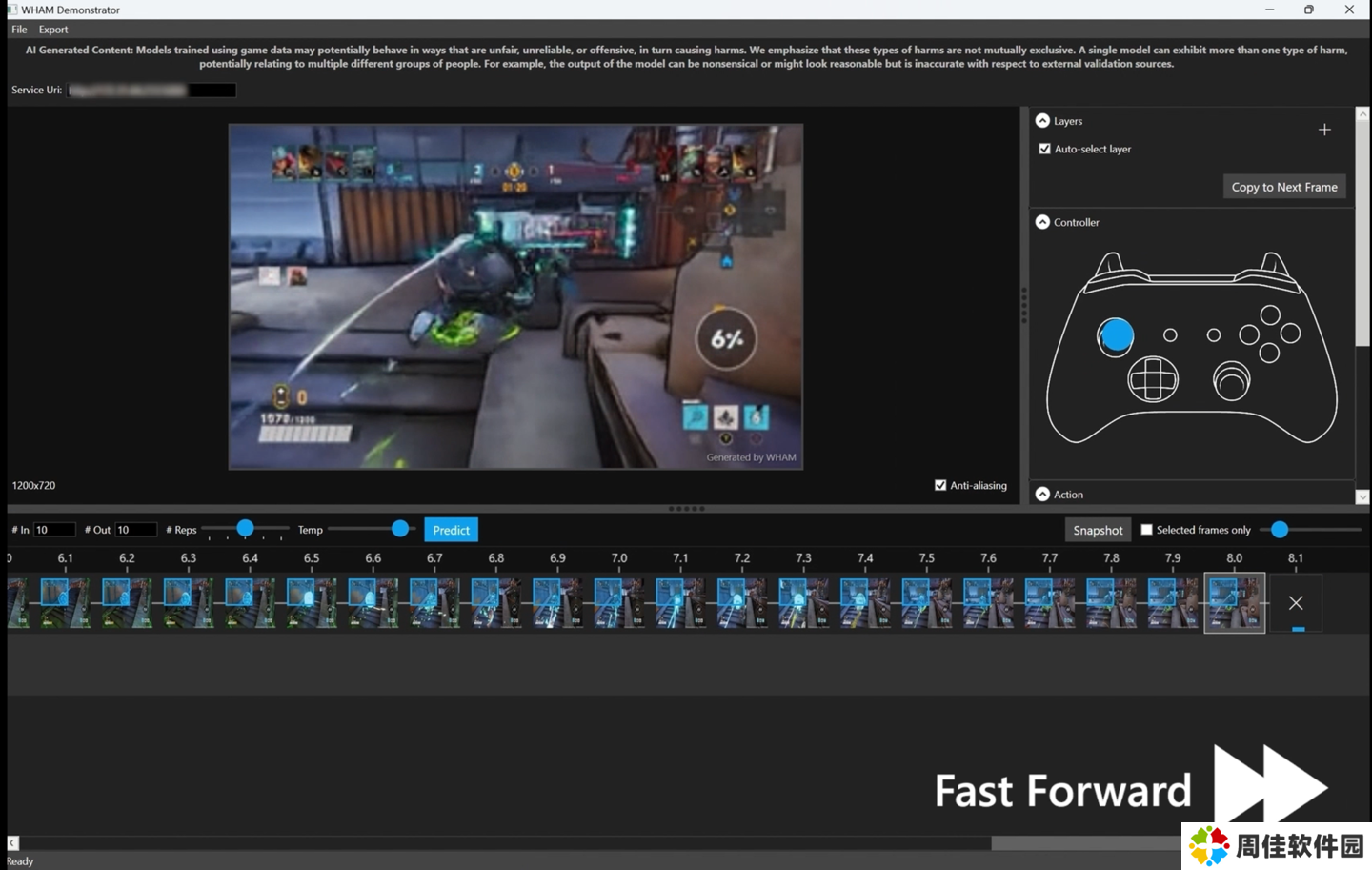Click the horizontal timeline scrollbar
Screen dimensions: 1372x870
pos(1086,843)
